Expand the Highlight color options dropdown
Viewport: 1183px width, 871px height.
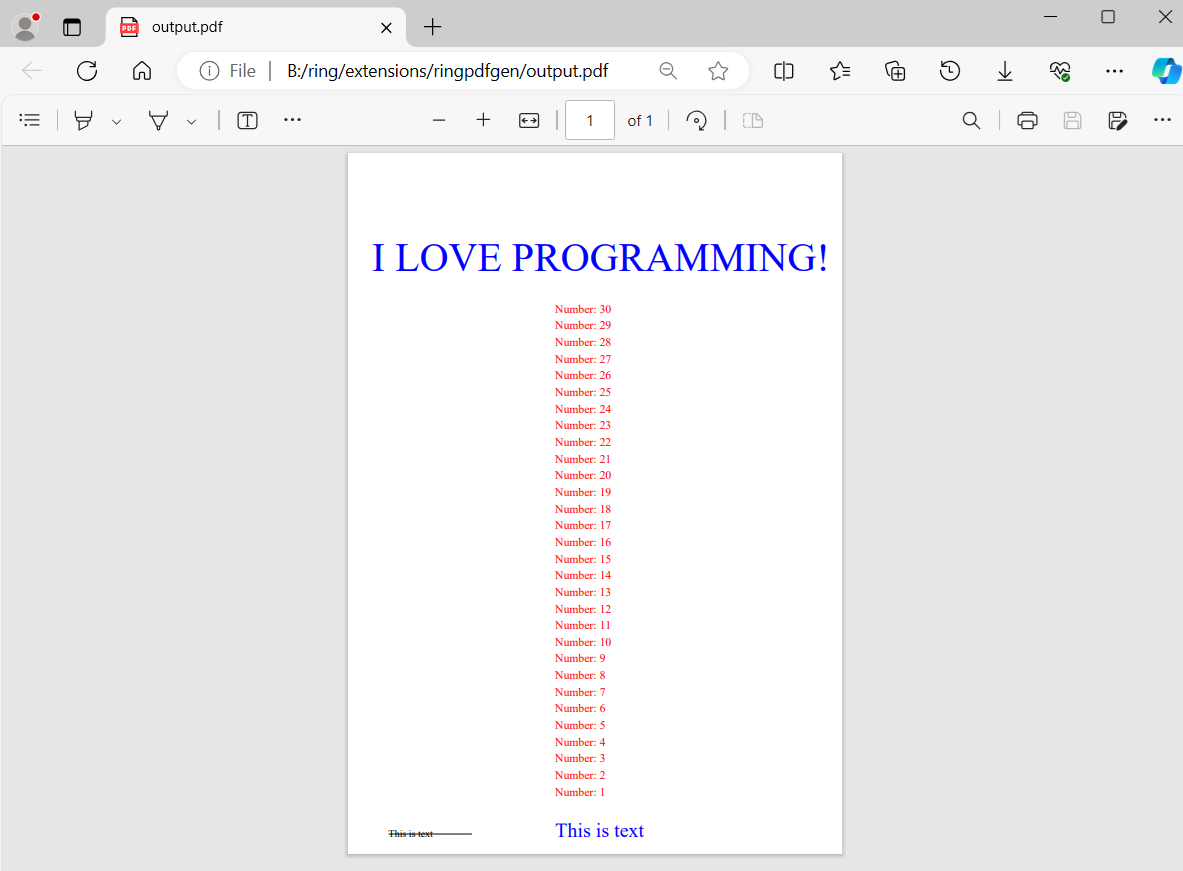coord(116,122)
